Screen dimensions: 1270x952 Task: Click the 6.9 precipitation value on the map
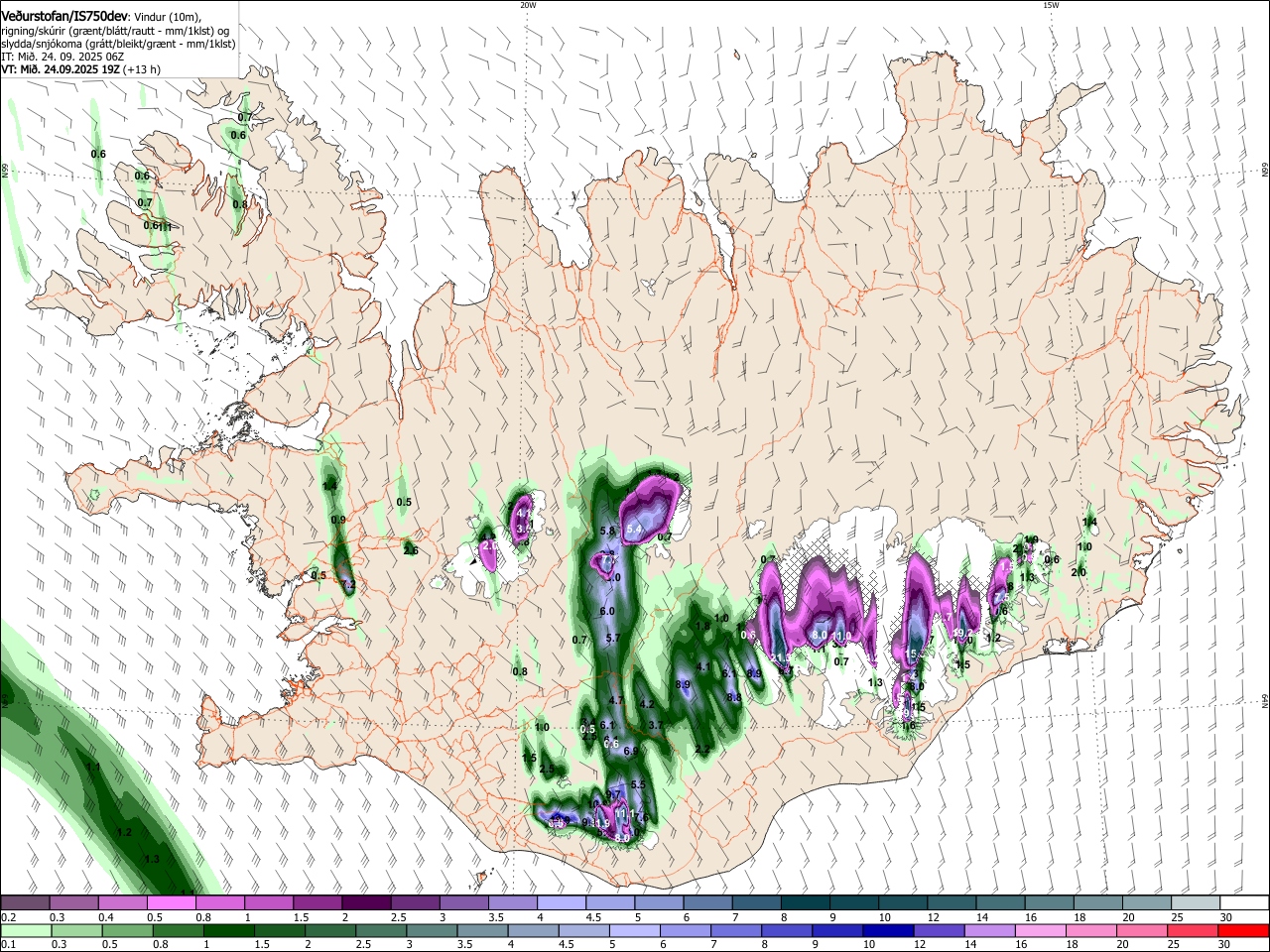tap(630, 751)
